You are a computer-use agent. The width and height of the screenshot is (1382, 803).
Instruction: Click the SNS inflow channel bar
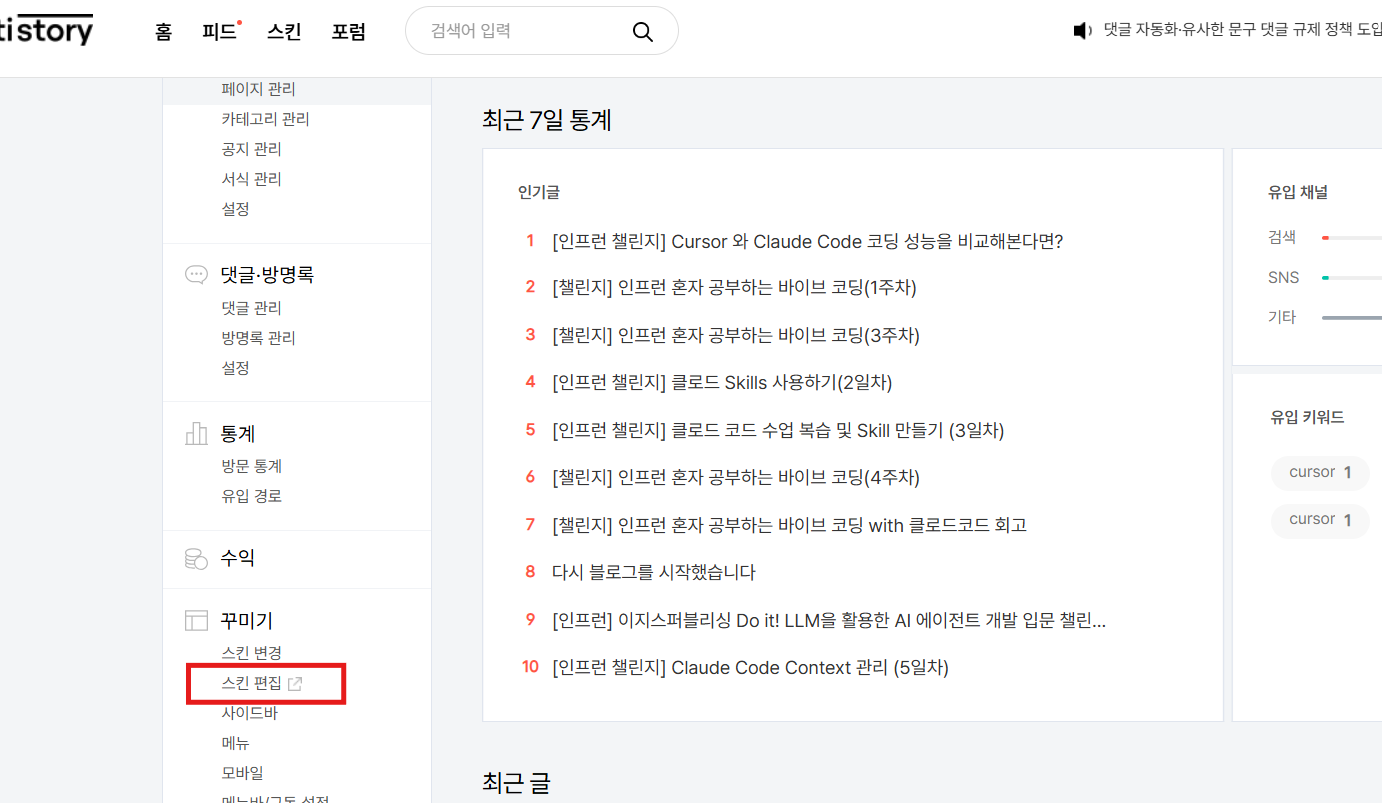tap(1351, 278)
